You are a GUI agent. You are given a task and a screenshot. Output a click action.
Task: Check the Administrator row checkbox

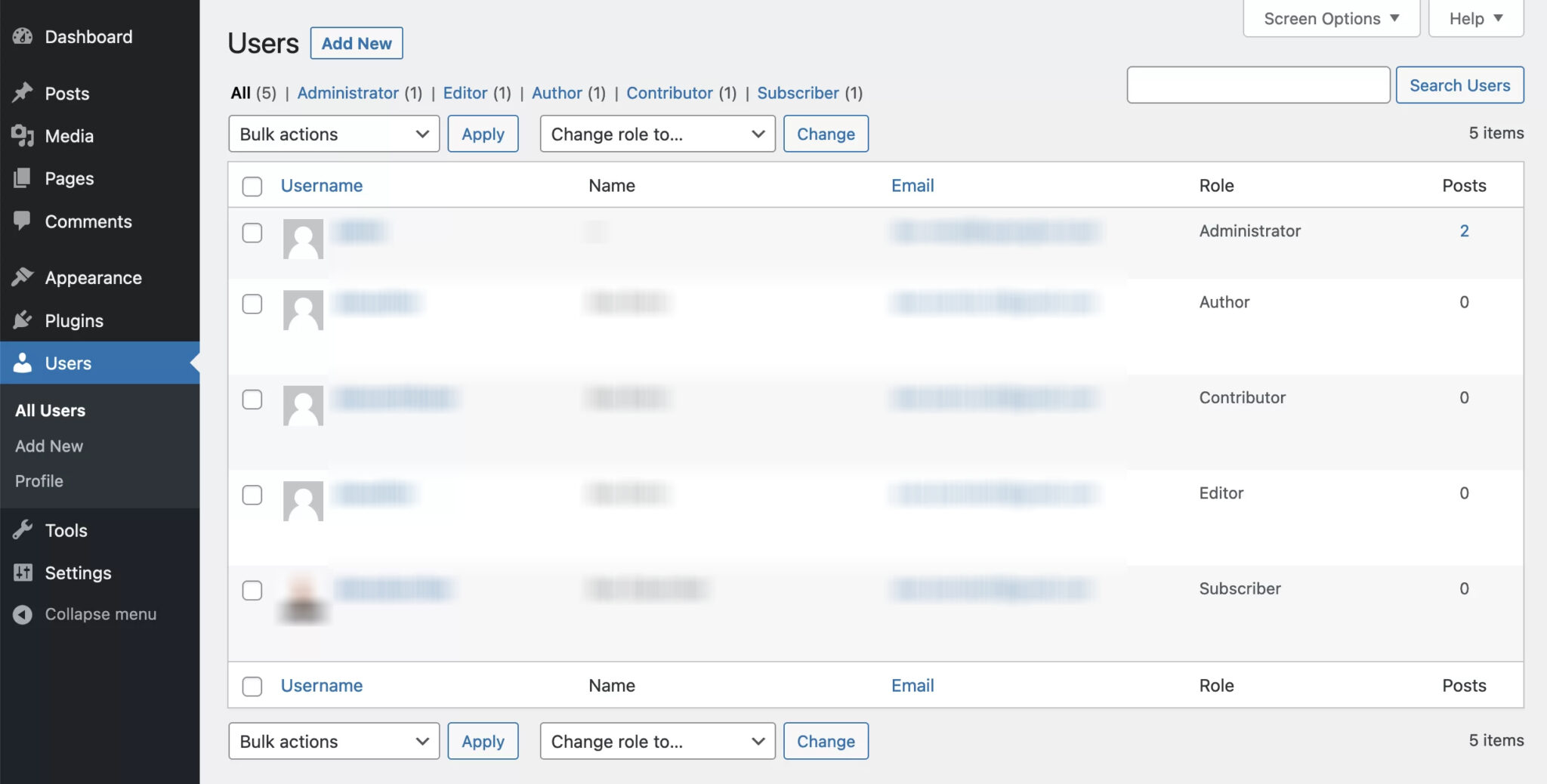pos(252,233)
